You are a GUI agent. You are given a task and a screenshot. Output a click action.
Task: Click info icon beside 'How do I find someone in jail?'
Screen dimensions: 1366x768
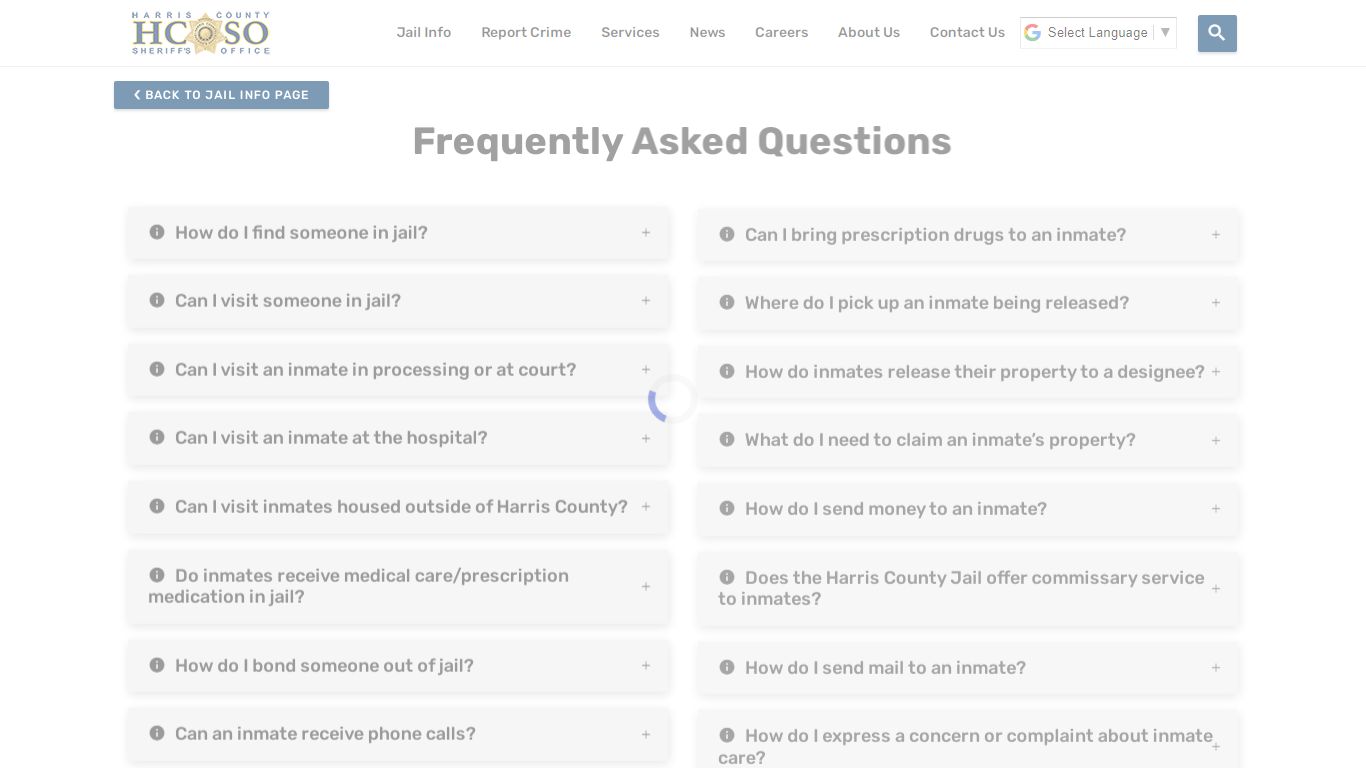[x=157, y=232]
